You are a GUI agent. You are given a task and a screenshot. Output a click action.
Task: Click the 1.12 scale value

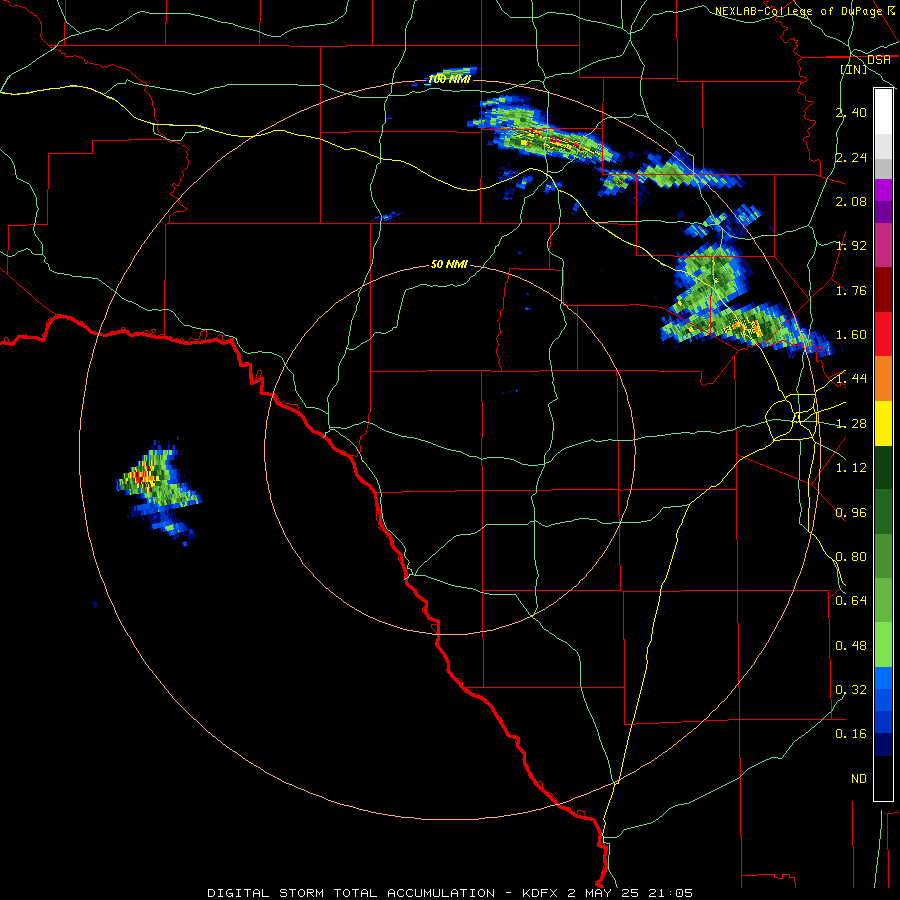(851, 468)
